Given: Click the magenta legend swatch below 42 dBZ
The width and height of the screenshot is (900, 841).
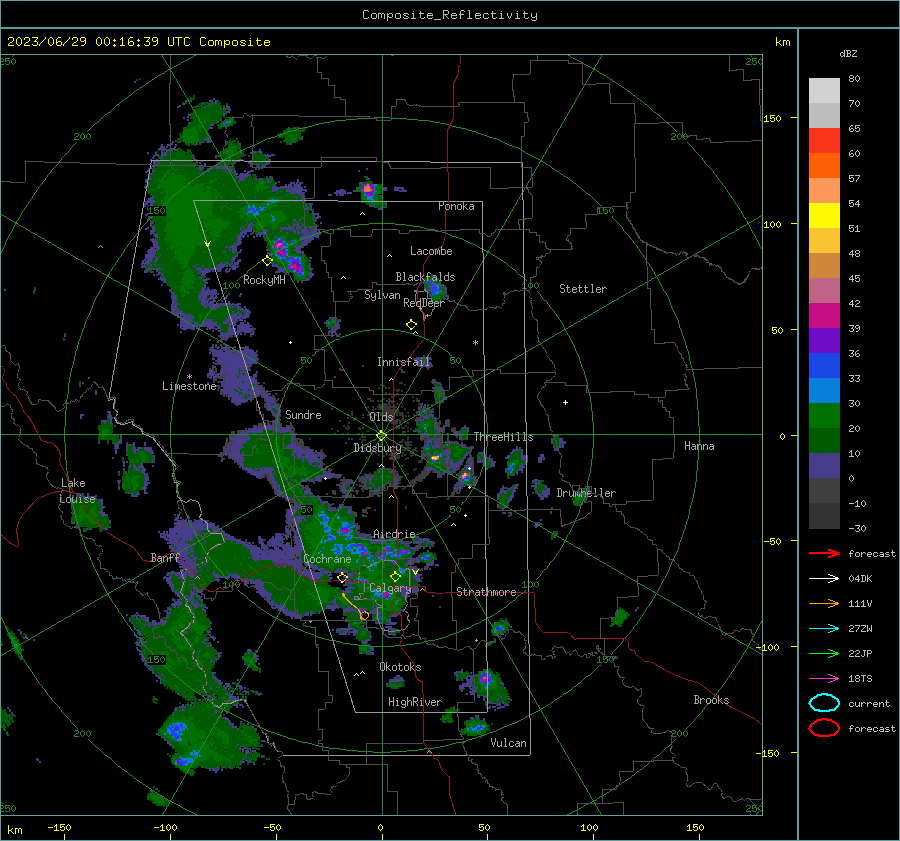Looking at the screenshot, I should coord(824,316).
